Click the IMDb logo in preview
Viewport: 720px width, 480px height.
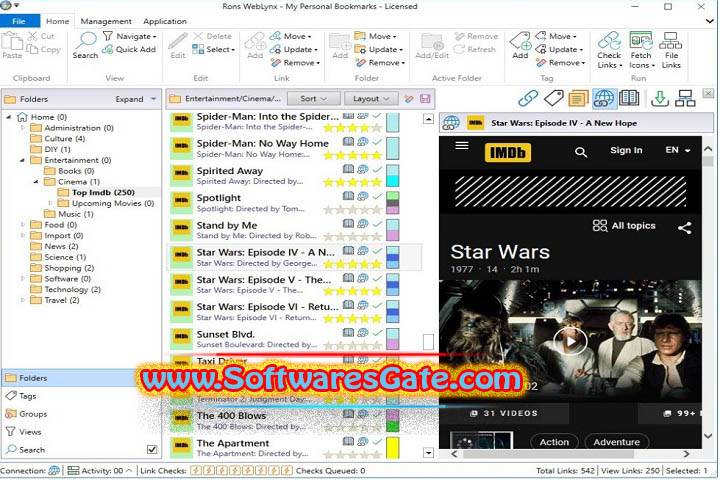[x=508, y=152]
